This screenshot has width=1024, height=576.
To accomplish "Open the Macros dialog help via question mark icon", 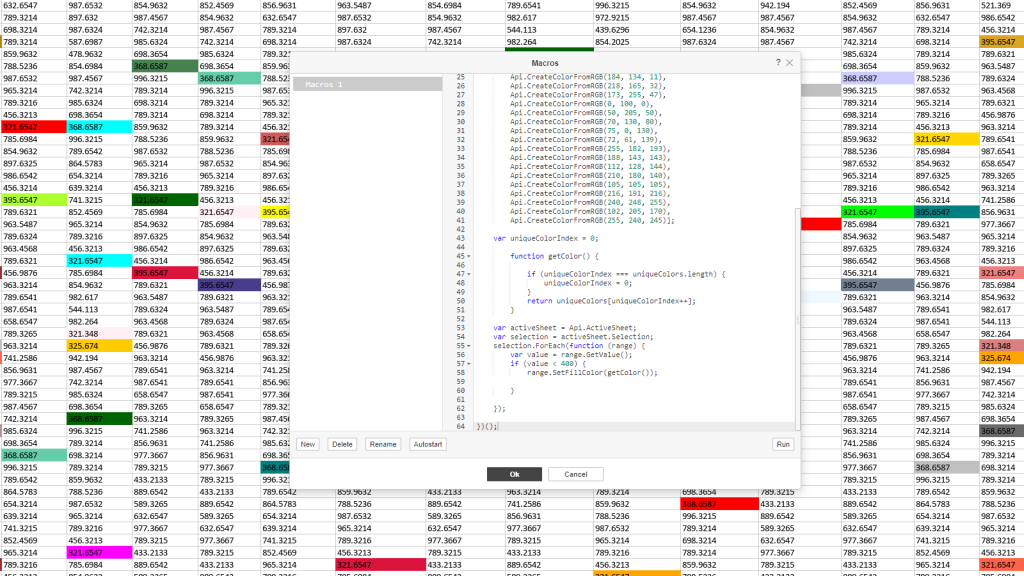I will pos(778,62).
